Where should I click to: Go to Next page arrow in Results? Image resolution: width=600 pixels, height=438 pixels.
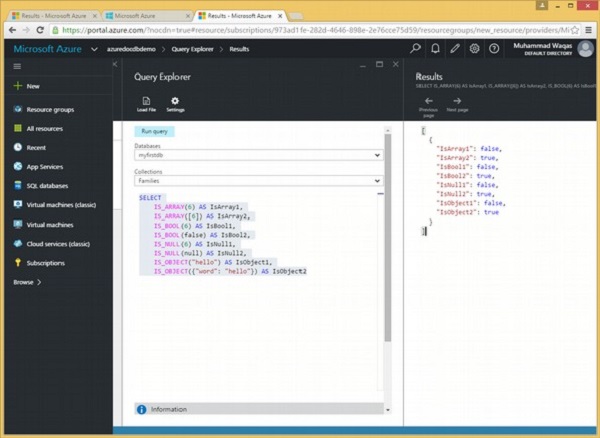tap(457, 101)
